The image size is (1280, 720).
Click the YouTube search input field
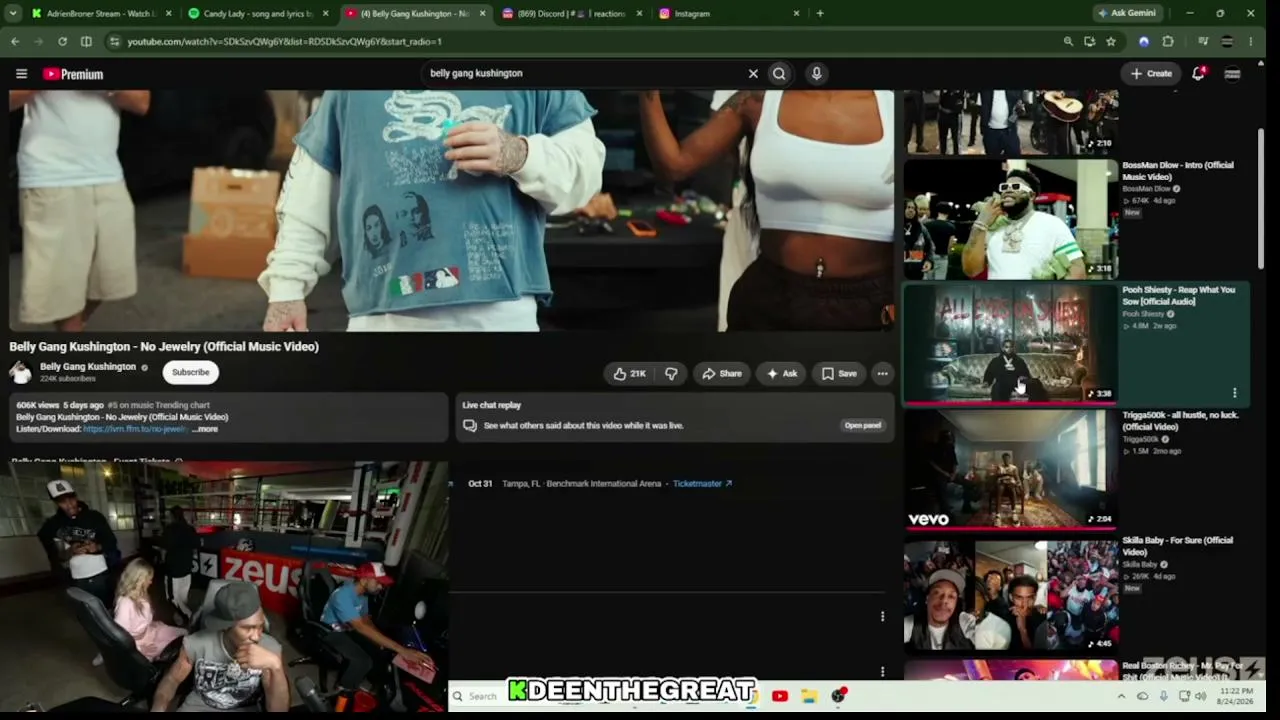[x=585, y=73]
